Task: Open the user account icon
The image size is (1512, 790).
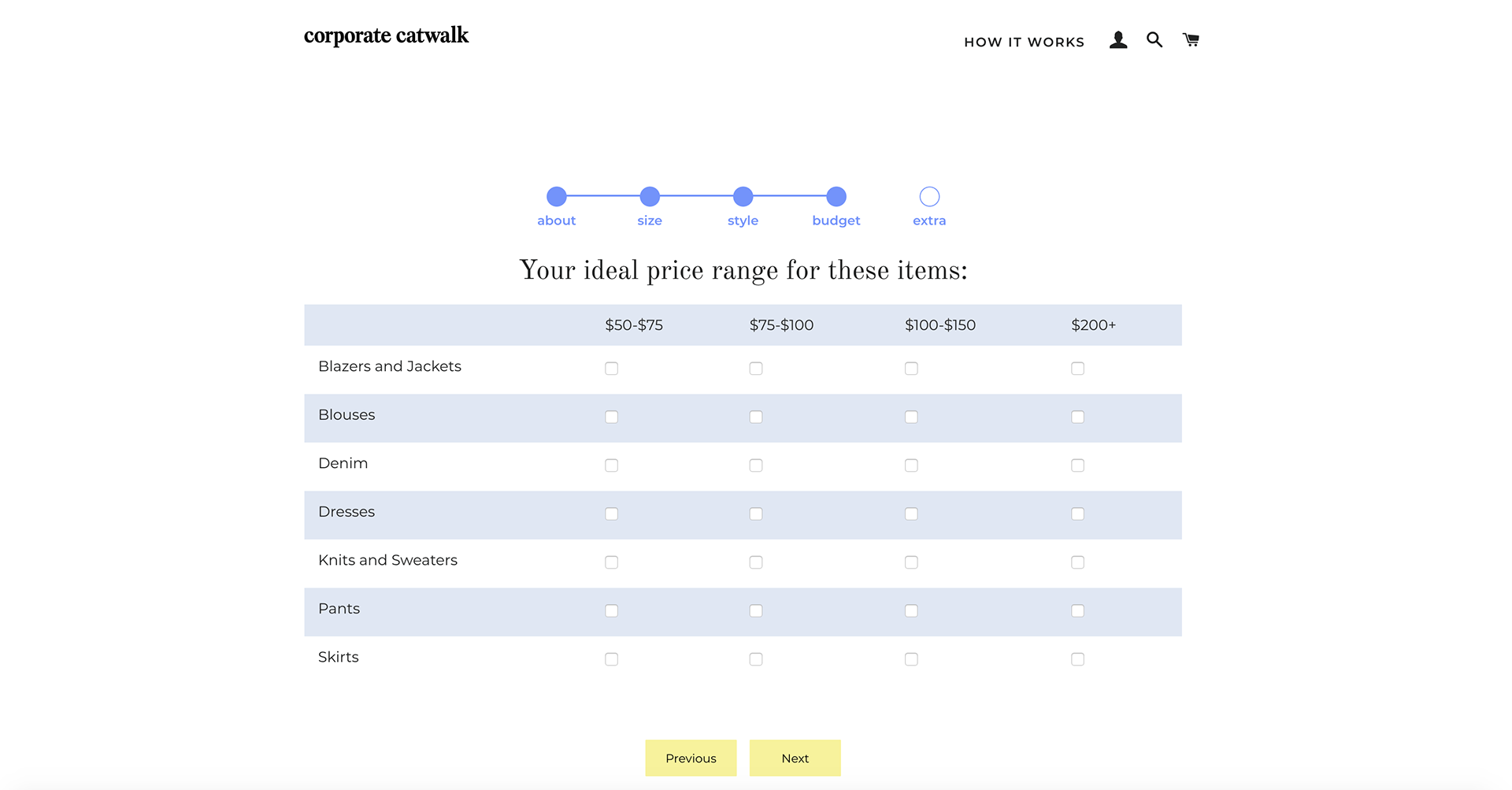Action: coord(1118,40)
